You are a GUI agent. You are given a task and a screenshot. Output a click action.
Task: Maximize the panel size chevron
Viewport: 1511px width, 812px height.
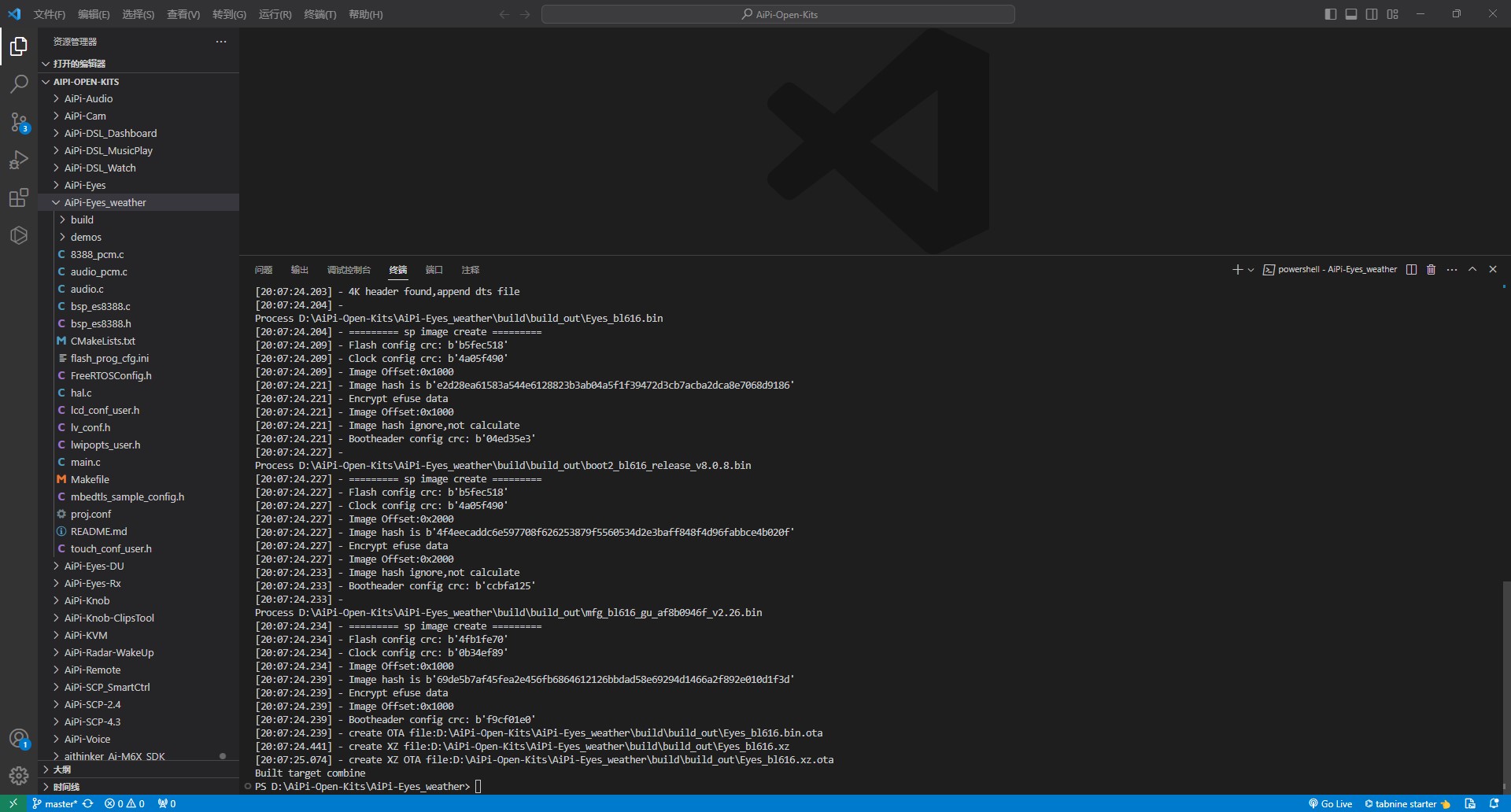[1472, 269]
